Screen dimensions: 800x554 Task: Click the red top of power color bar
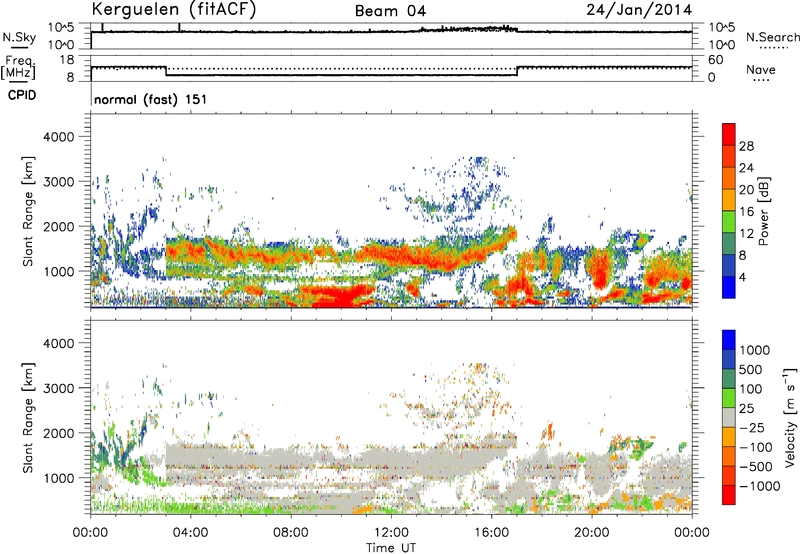pos(729,135)
